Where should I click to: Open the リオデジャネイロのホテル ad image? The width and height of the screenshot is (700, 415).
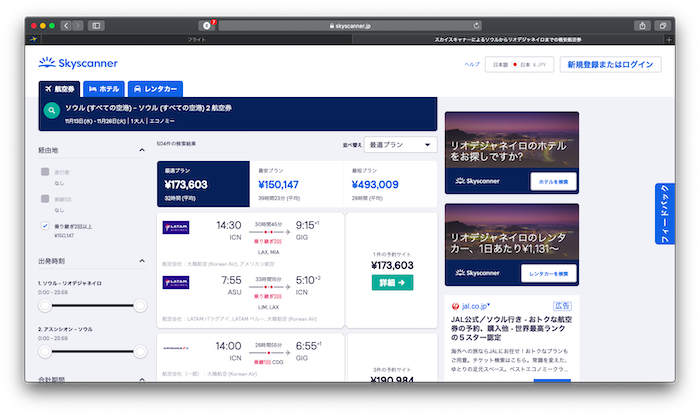pyautogui.click(x=512, y=141)
